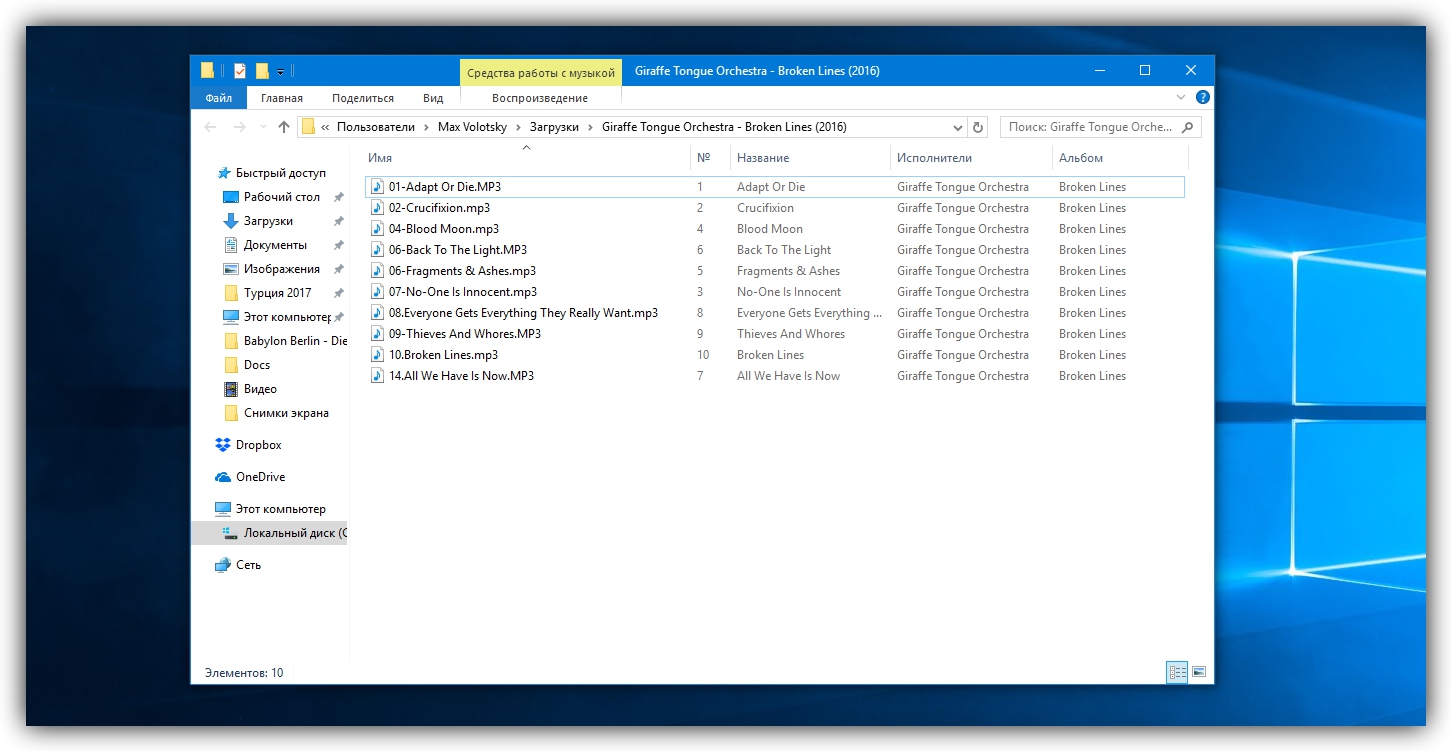Image resolution: width=1451 pixels, height=751 pixels.
Task: Click music file icon for 02-Crucifixion.mp3
Action: click(x=377, y=208)
